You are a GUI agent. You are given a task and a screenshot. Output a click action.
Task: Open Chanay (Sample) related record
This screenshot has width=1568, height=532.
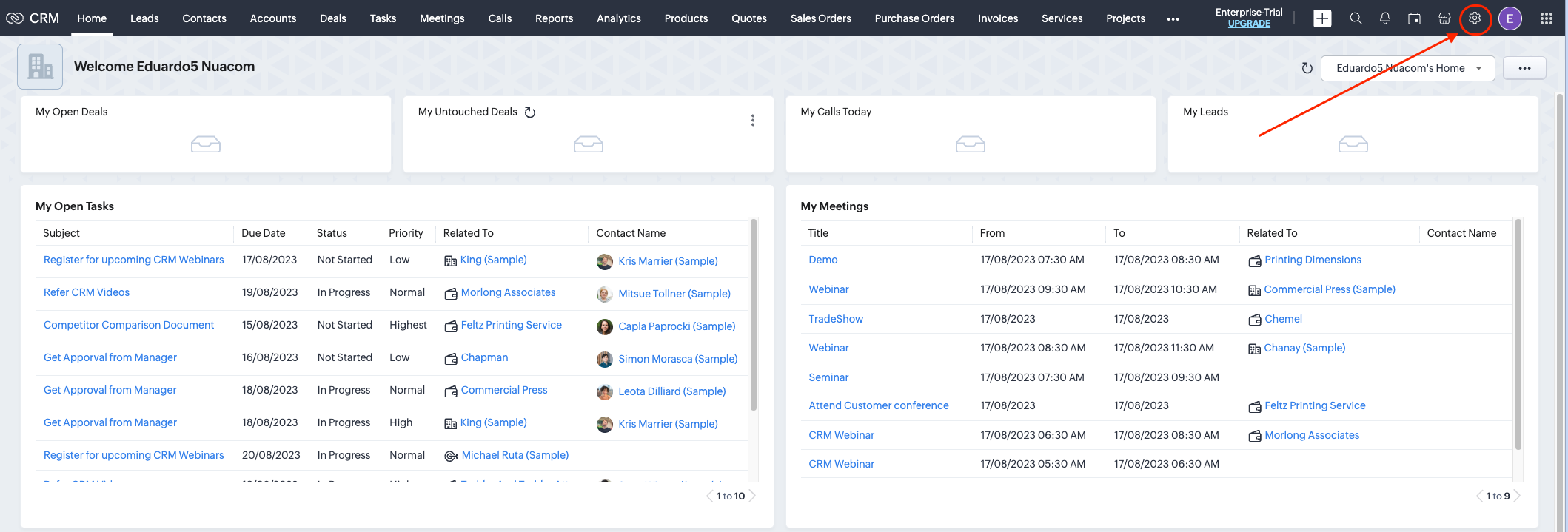[1304, 348]
